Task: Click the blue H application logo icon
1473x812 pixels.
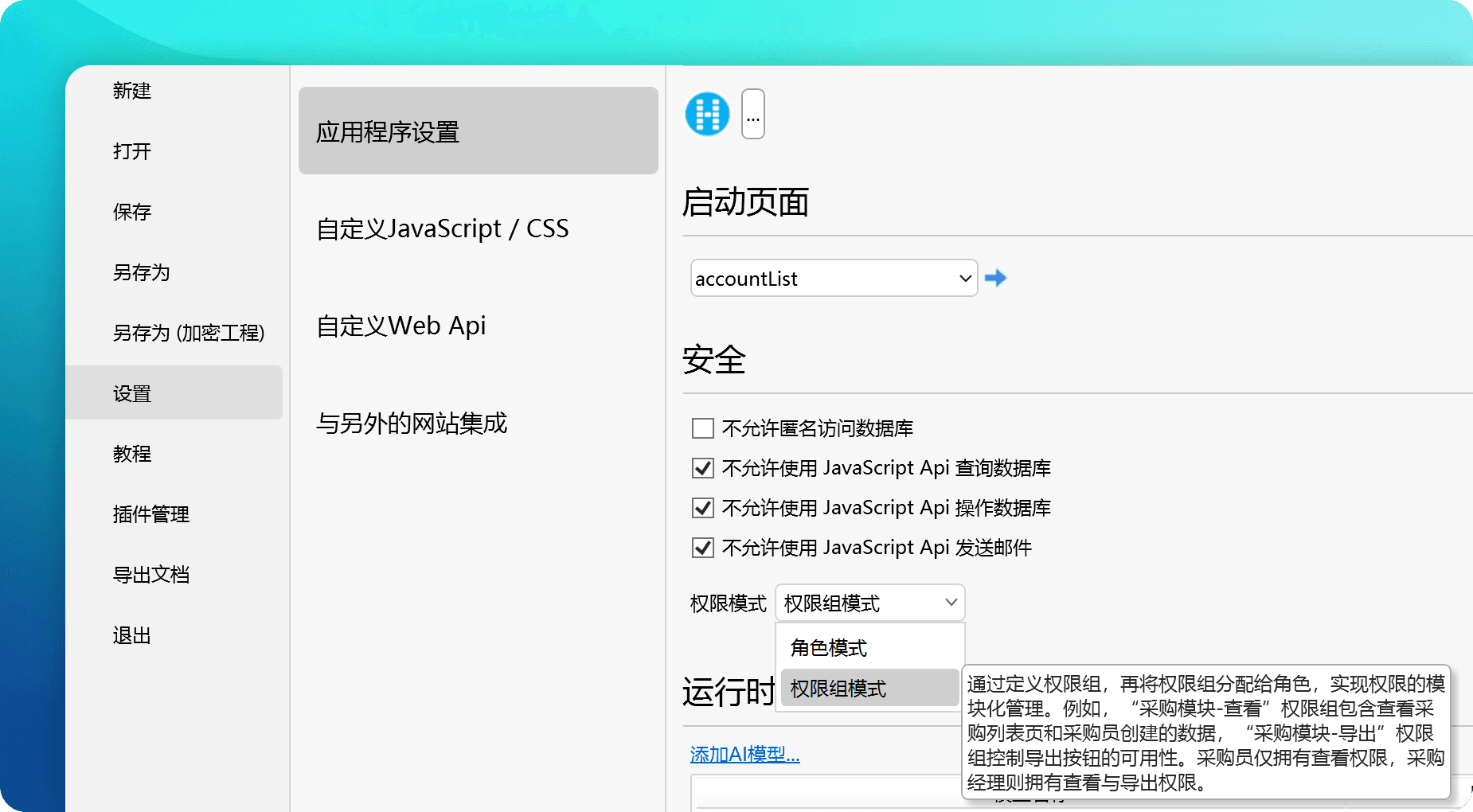Action: 707,114
